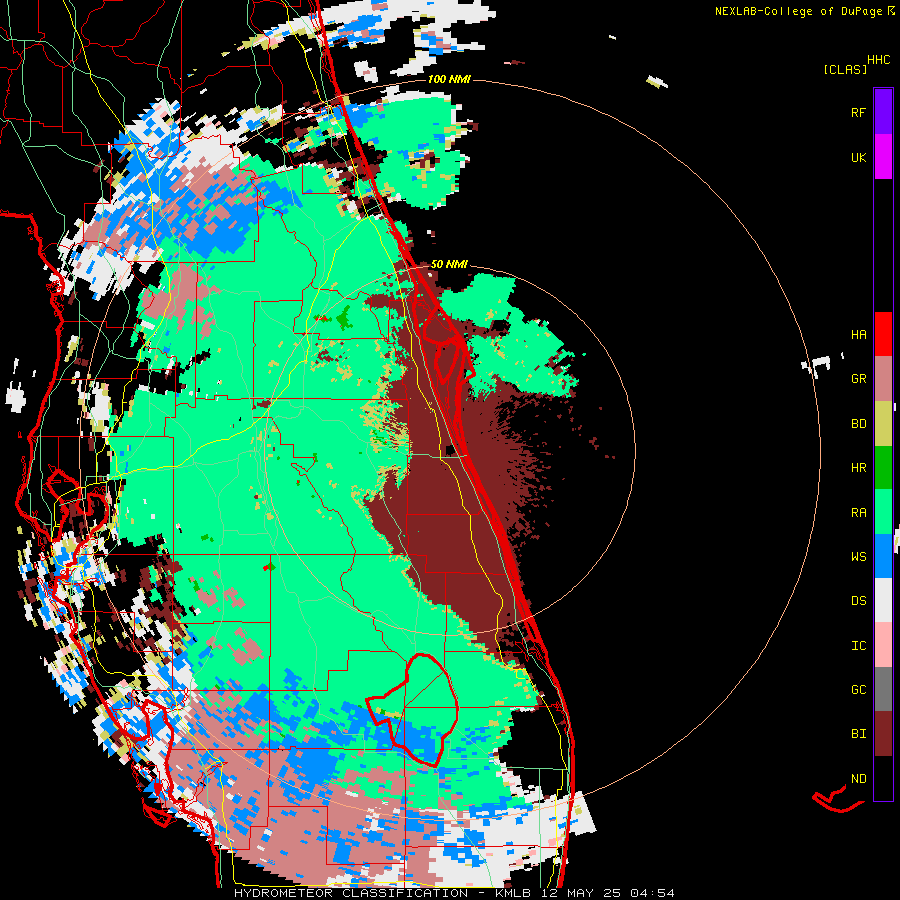
Task: Click the HR legend label
Action: point(858,468)
